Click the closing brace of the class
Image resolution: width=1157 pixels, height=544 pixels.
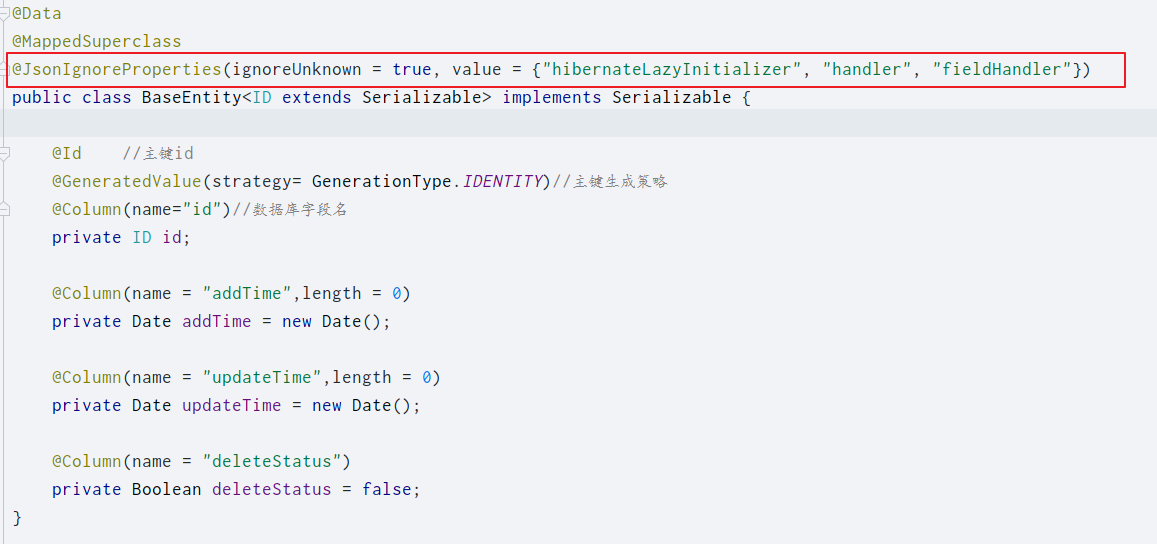17,517
